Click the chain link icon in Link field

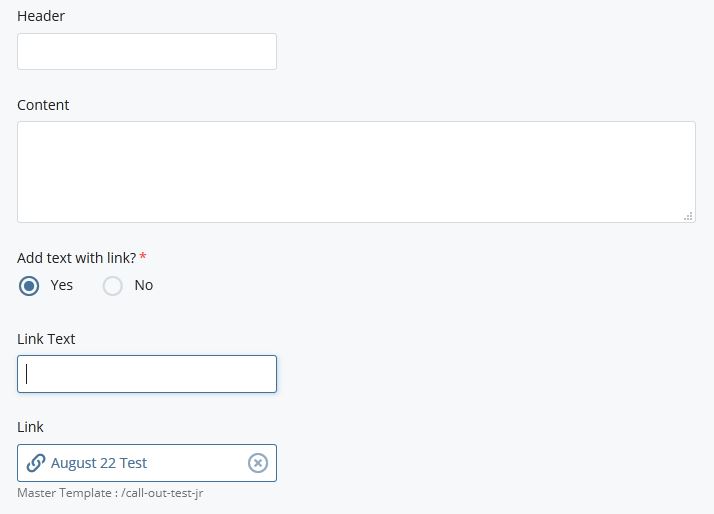(36, 463)
